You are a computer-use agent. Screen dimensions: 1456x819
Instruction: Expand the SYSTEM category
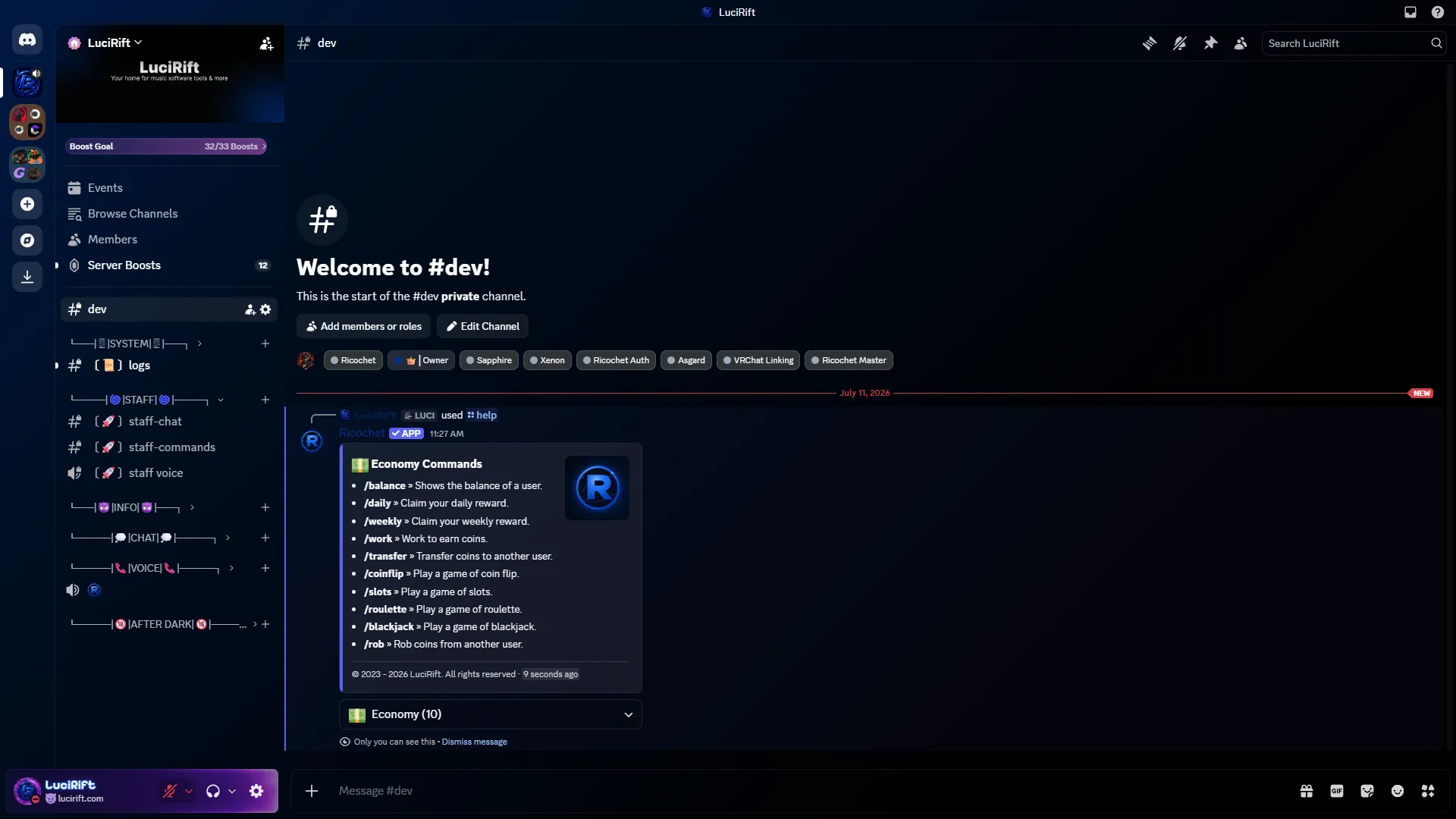click(136, 344)
